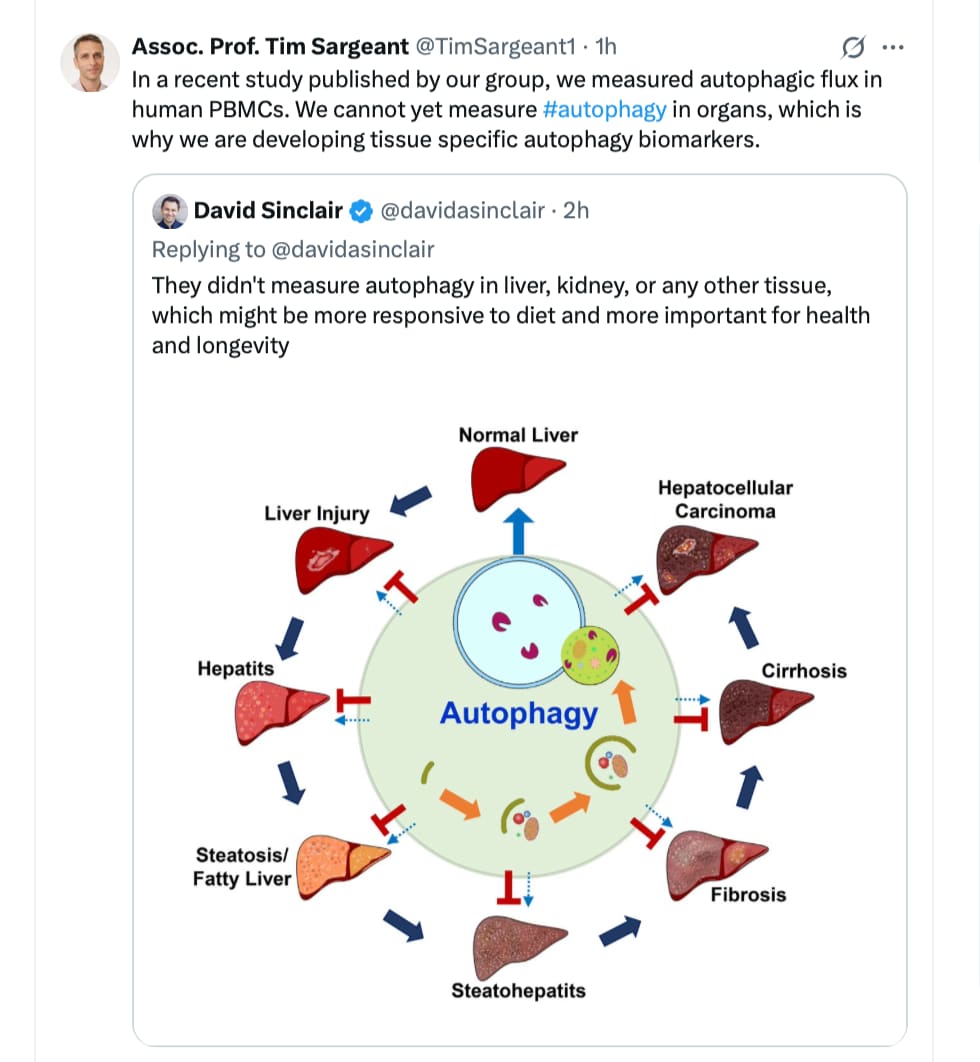Viewport: 980px width, 1062px height.
Task: Click the Replying to @davidasinclair mention
Action: [x=352, y=249]
